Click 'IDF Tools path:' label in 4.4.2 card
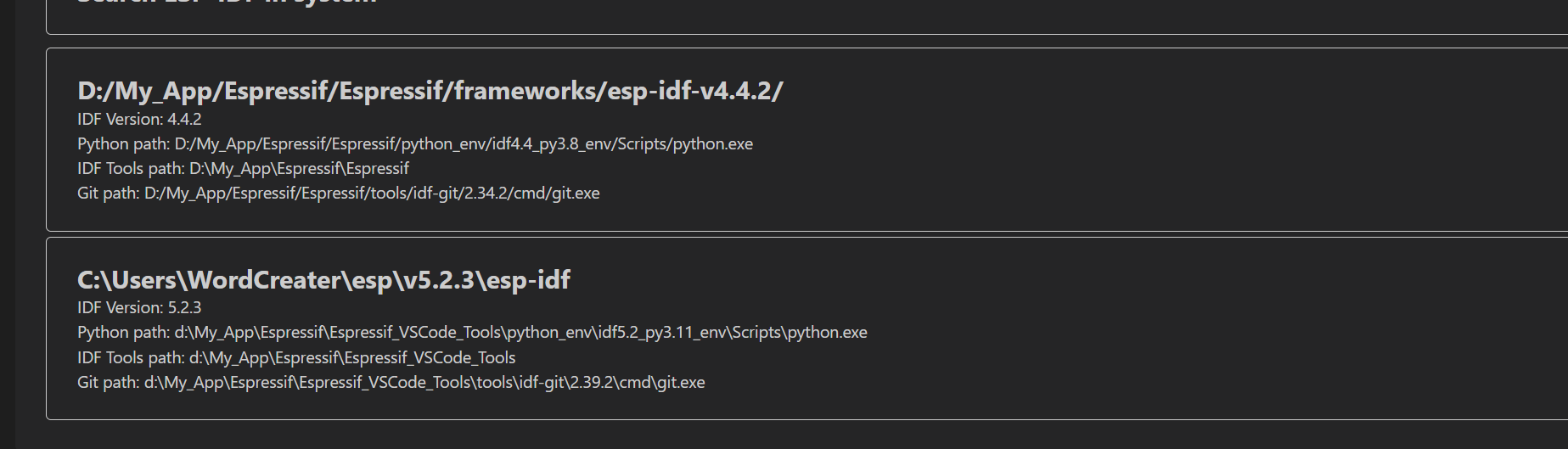The image size is (1568, 449). pyautogui.click(x=131, y=168)
